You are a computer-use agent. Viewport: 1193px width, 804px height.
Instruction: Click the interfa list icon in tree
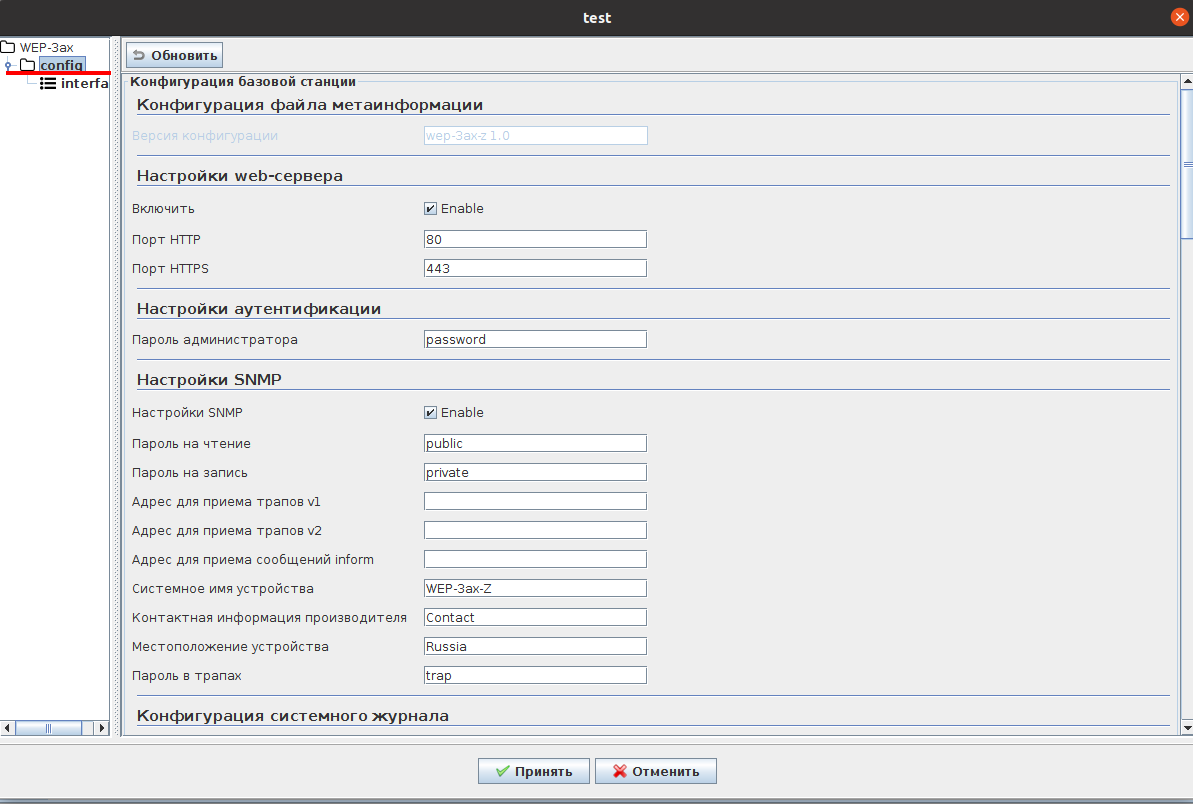point(47,84)
